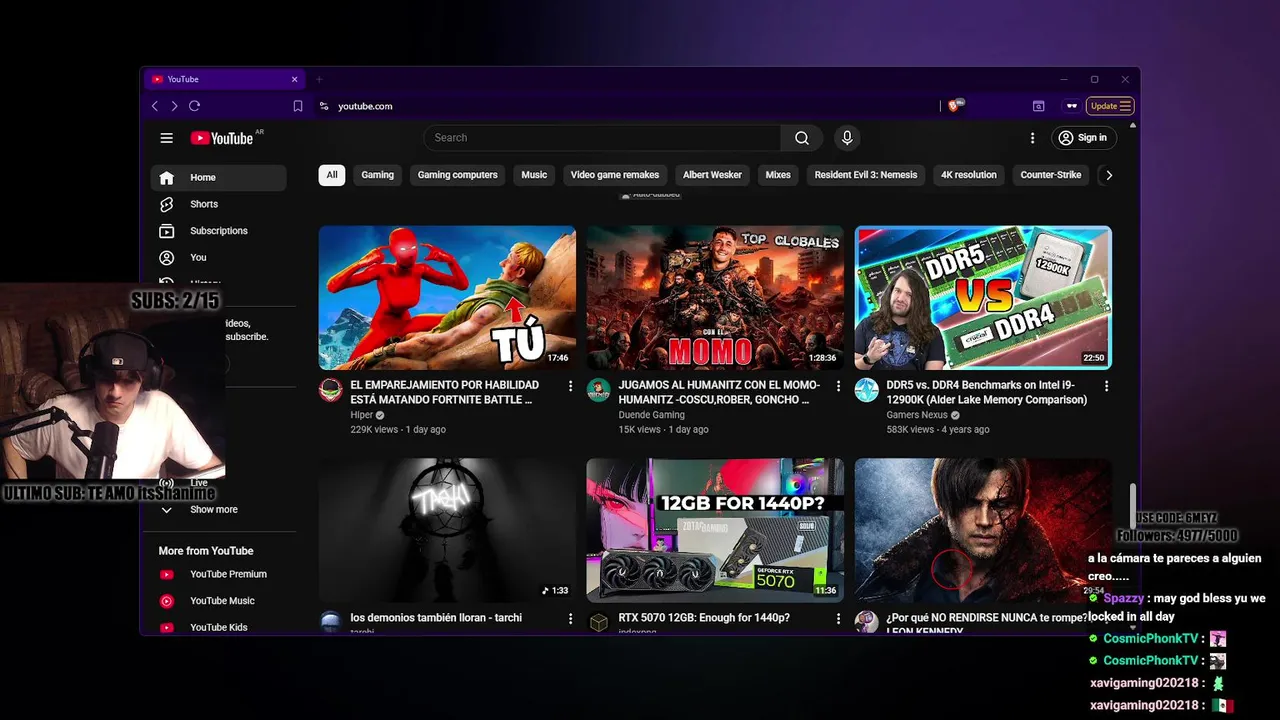Screen dimensions: 1280x720
Task: Go back with browser back arrow
Action: [x=155, y=106]
